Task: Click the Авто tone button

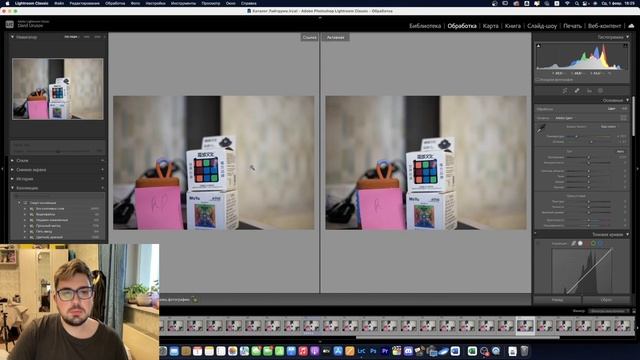Action: click(x=620, y=151)
